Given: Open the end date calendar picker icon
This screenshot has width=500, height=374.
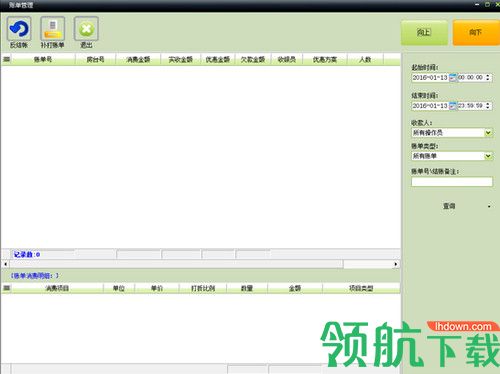Looking at the screenshot, I should click(x=452, y=106).
